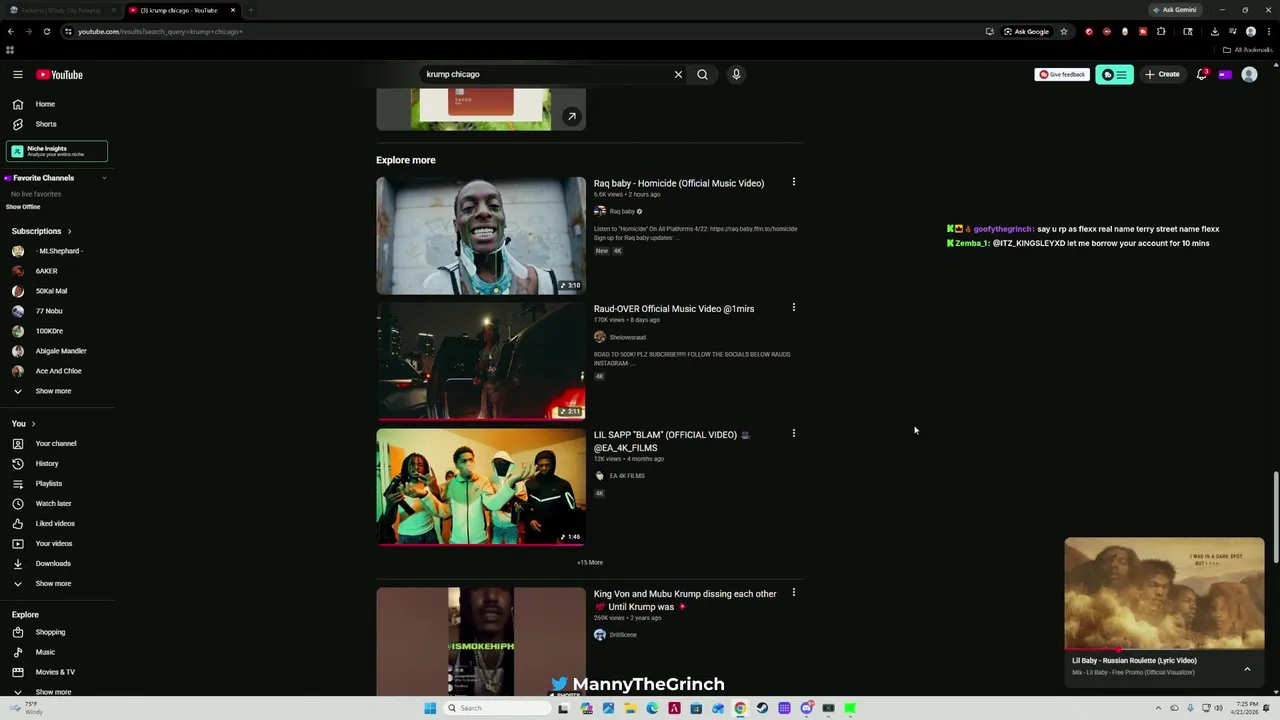This screenshot has height=720, width=1280.
Task: Expand the Subscriptions section
Action: click(x=69, y=231)
